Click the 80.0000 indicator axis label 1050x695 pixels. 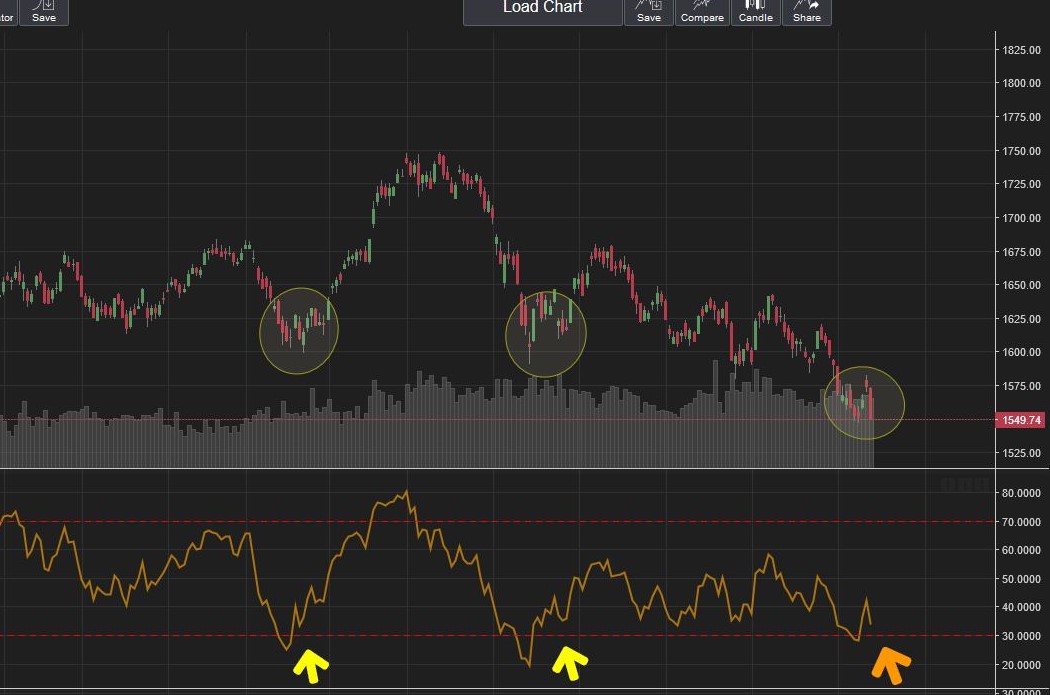tap(1021, 493)
